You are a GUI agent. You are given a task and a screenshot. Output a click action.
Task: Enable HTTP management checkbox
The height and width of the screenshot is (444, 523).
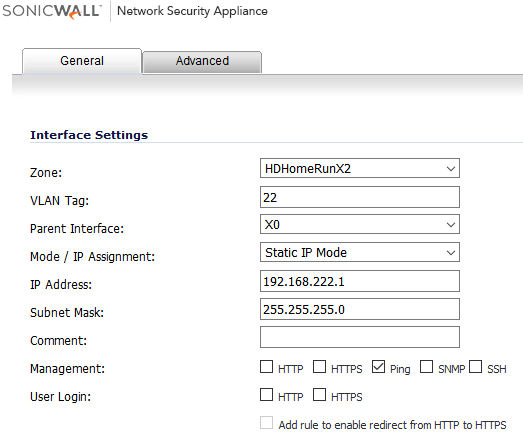(267, 367)
